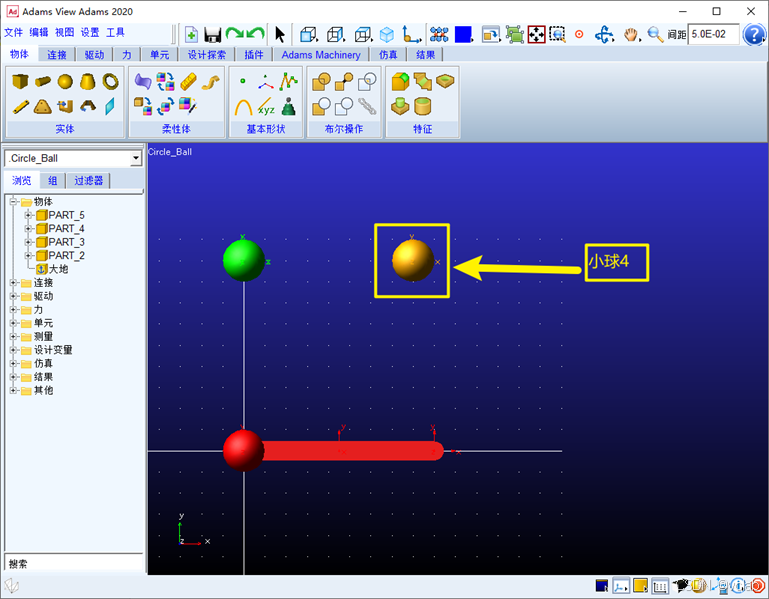Click the Chain bodies icon
The width and height of the screenshot is (769, 599).
click(367, 106)
